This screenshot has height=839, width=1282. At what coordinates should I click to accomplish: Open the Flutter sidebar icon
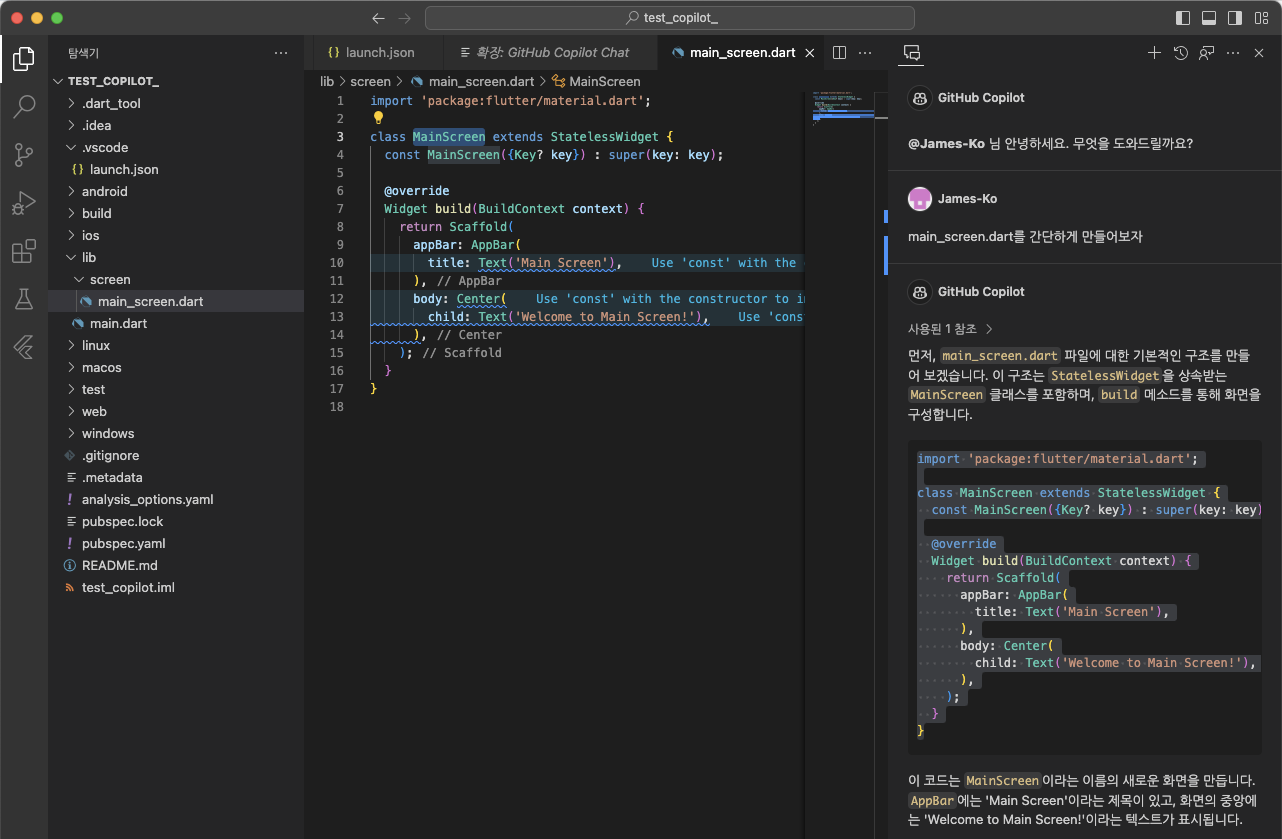point(24,347)
